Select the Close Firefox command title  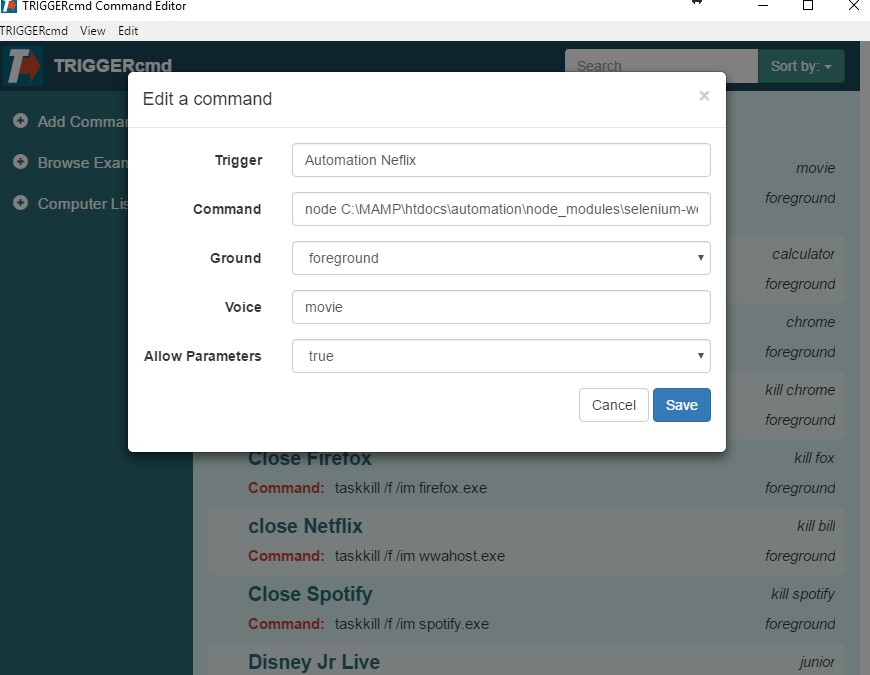pyautogui.click(x=310, y=459)
